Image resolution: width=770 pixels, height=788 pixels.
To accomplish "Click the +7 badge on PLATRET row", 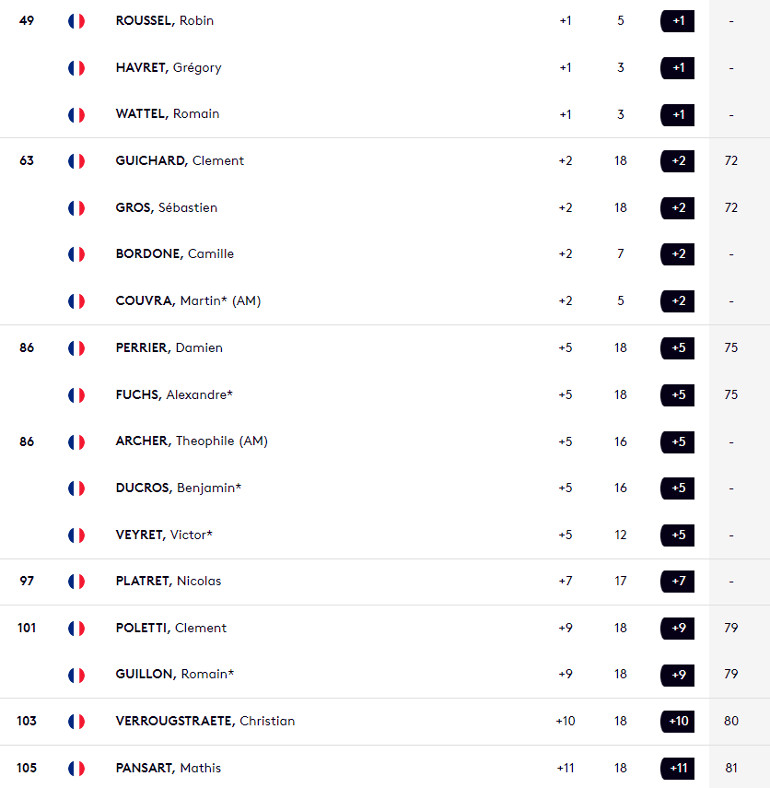I will (678, 581).
